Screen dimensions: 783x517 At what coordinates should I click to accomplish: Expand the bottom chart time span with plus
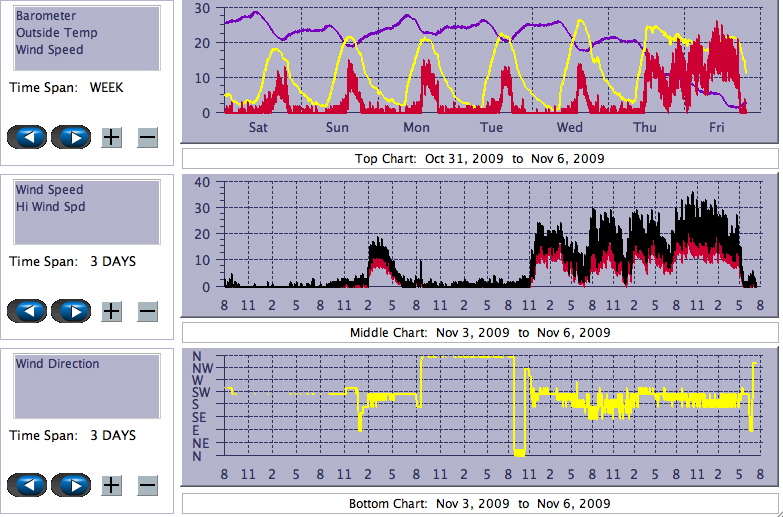[111, 485]
